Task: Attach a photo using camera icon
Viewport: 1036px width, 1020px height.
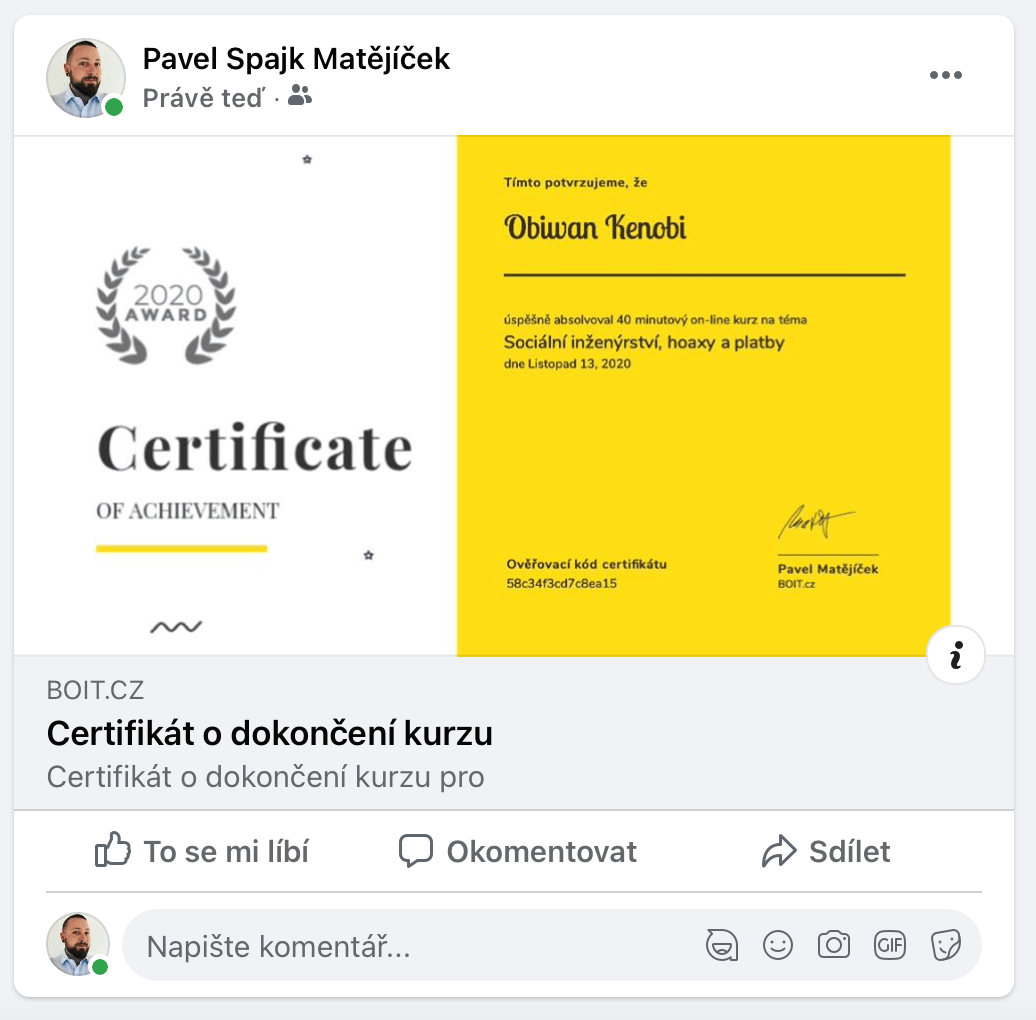Action: point(834,945)
